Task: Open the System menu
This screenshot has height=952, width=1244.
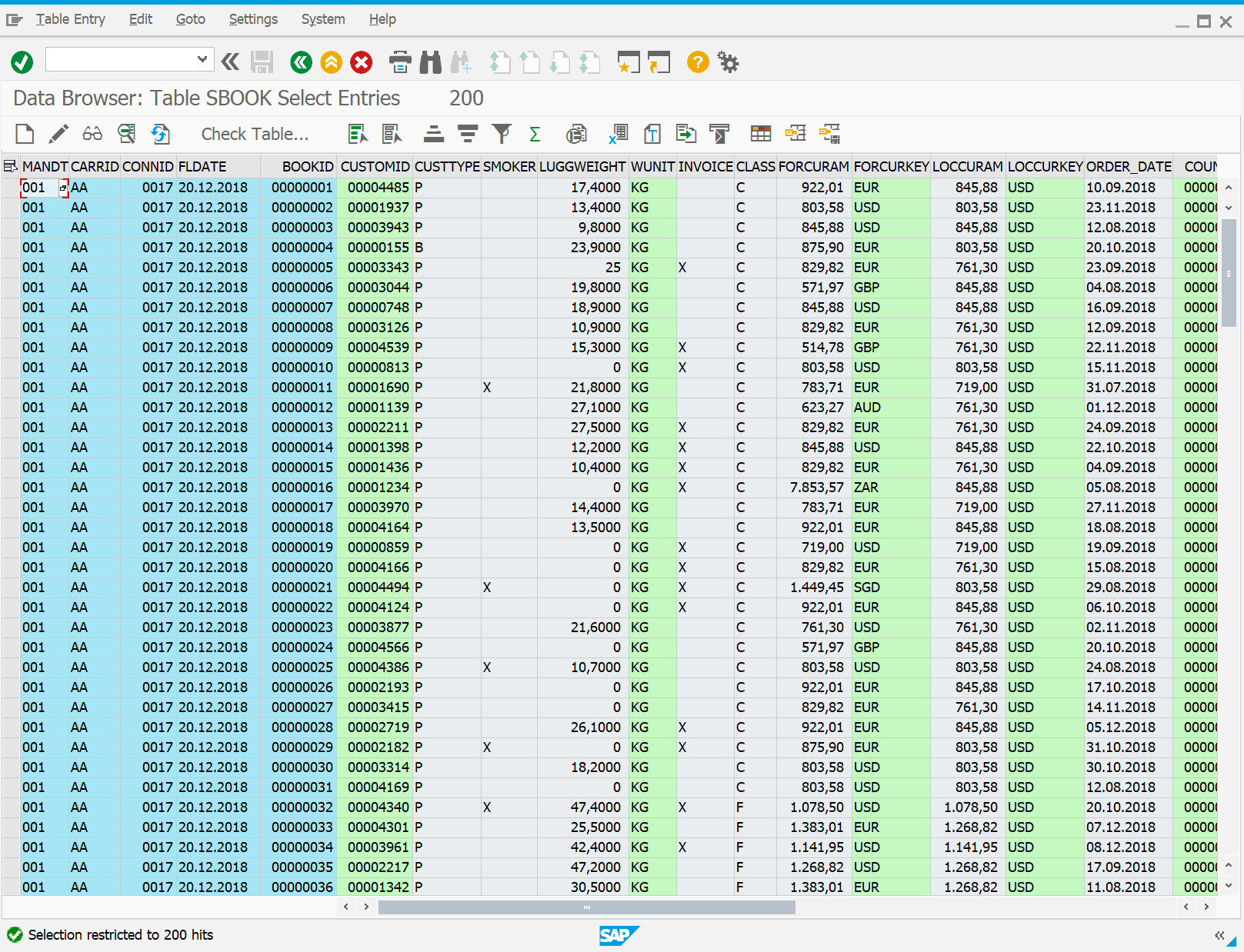Action: tap(323, 19)
